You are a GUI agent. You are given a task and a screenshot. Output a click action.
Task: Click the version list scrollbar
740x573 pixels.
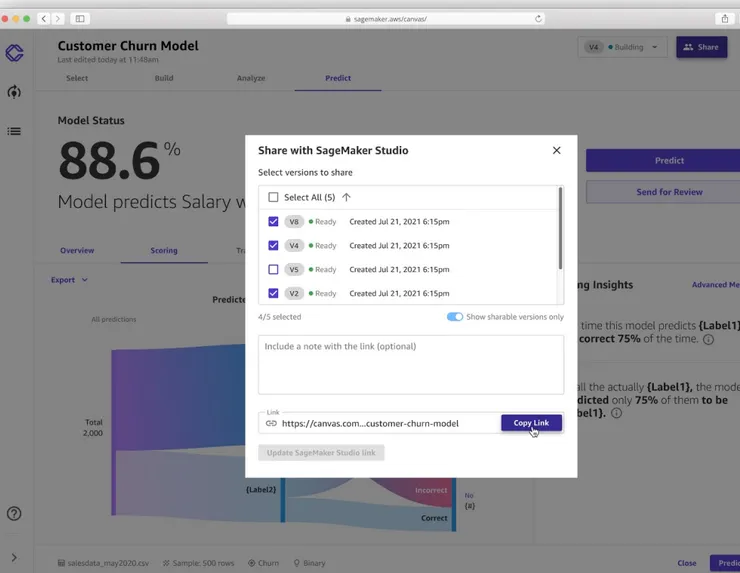(x=560, y=228)
